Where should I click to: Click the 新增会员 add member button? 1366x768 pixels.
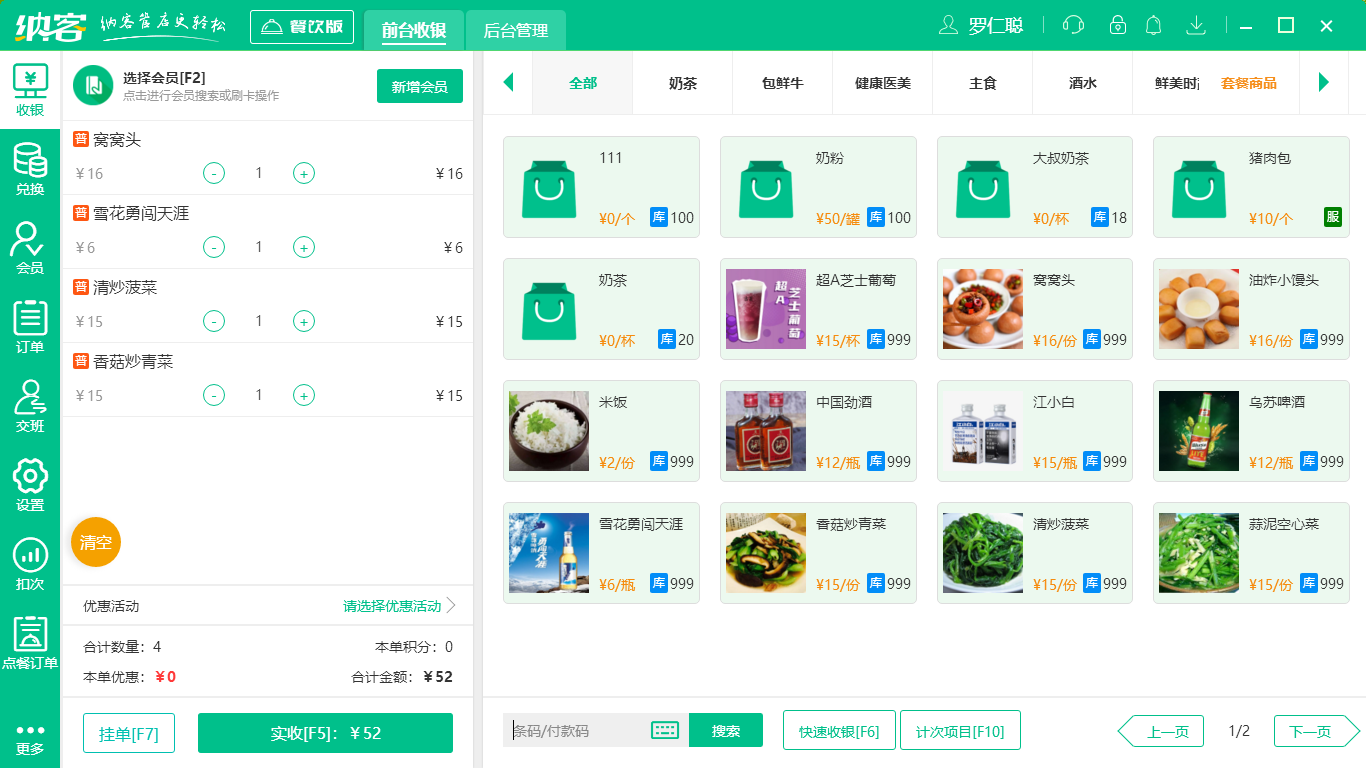pyautogui.click(x=419, y=87)
